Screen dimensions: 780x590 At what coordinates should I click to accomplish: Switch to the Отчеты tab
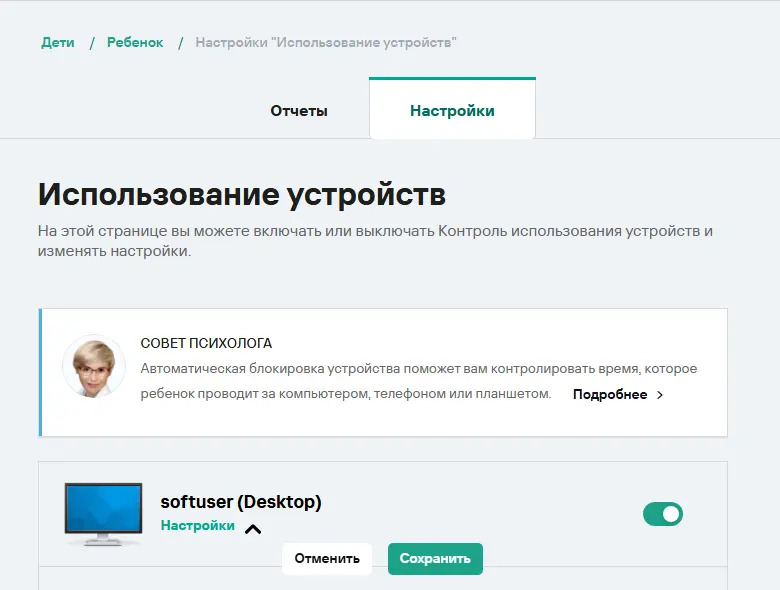click(299, 110)
